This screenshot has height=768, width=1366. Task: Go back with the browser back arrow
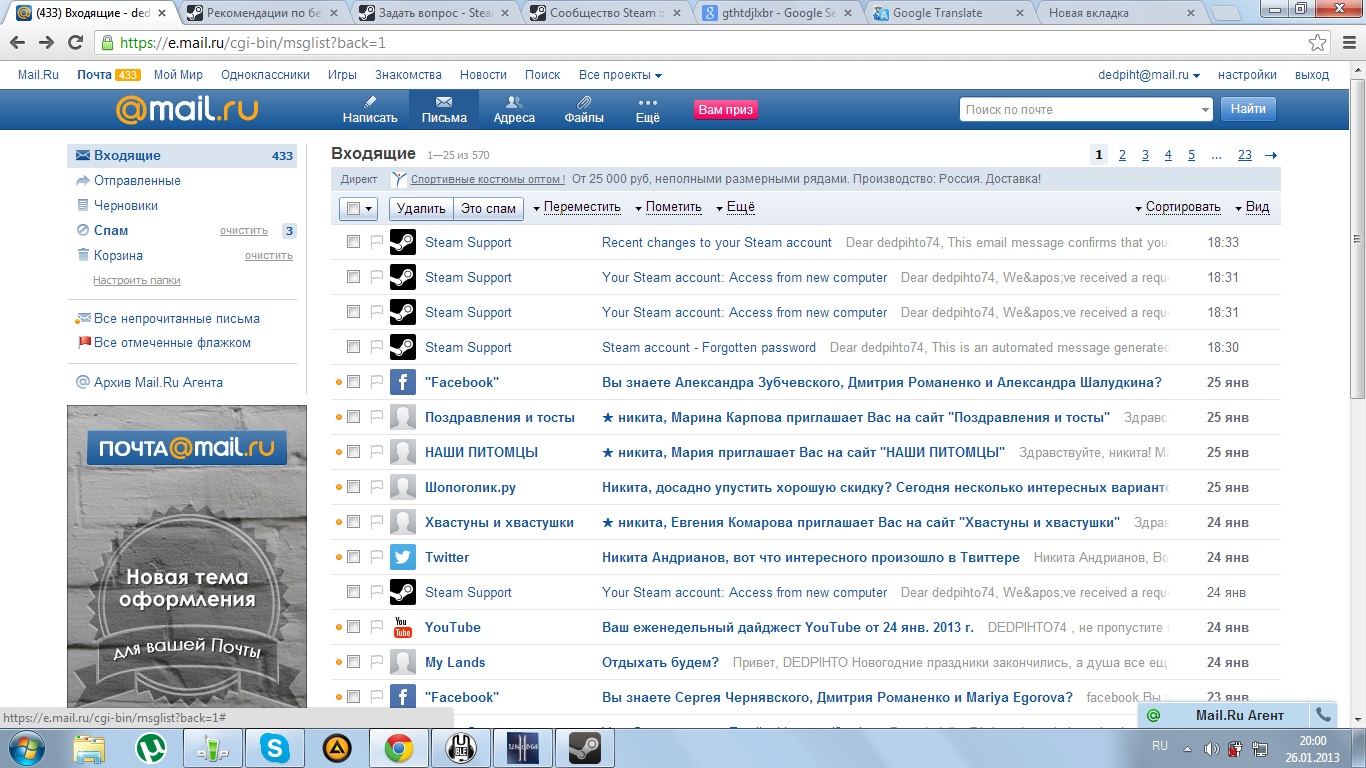(x=18, y=43)
